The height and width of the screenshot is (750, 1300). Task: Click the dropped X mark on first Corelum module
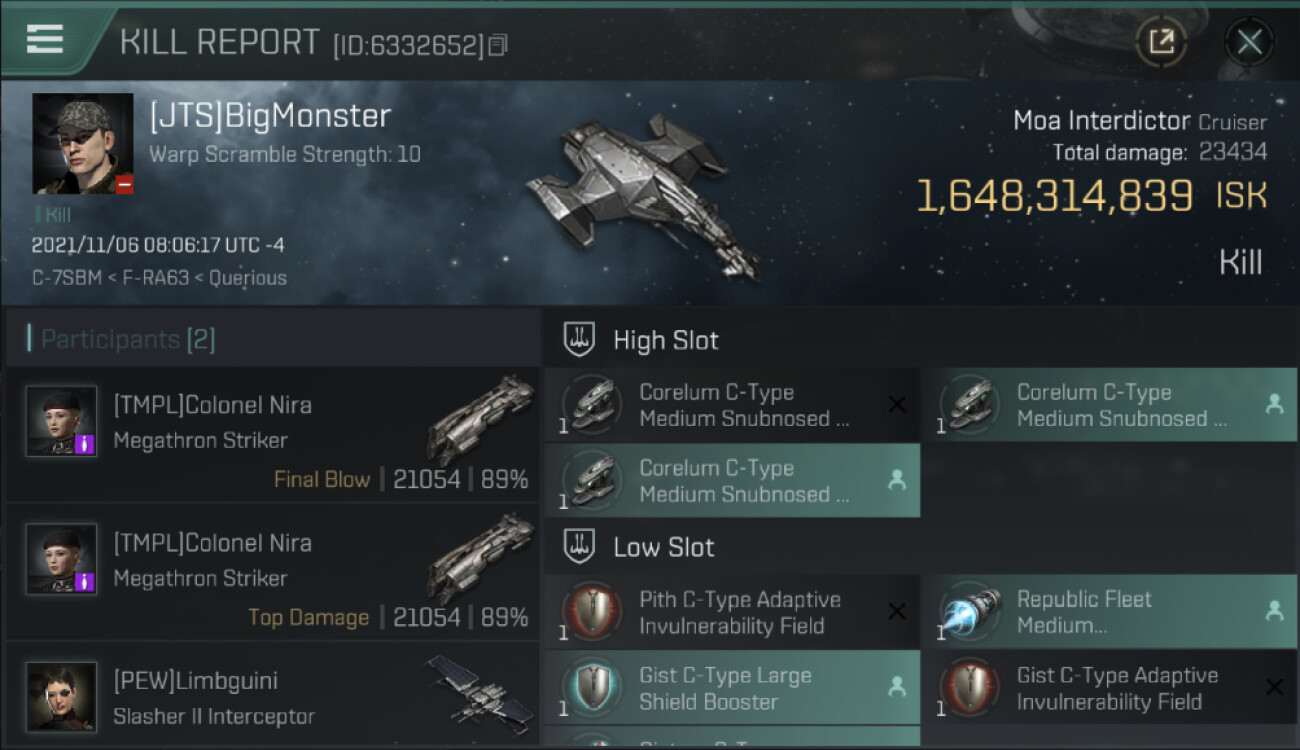[897, 404]
